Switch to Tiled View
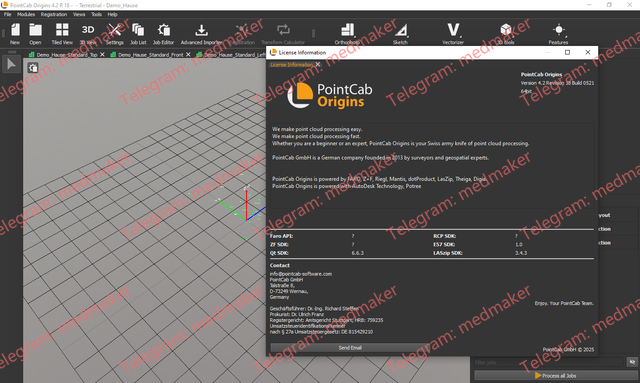640x383 pixels. point(62,33)
